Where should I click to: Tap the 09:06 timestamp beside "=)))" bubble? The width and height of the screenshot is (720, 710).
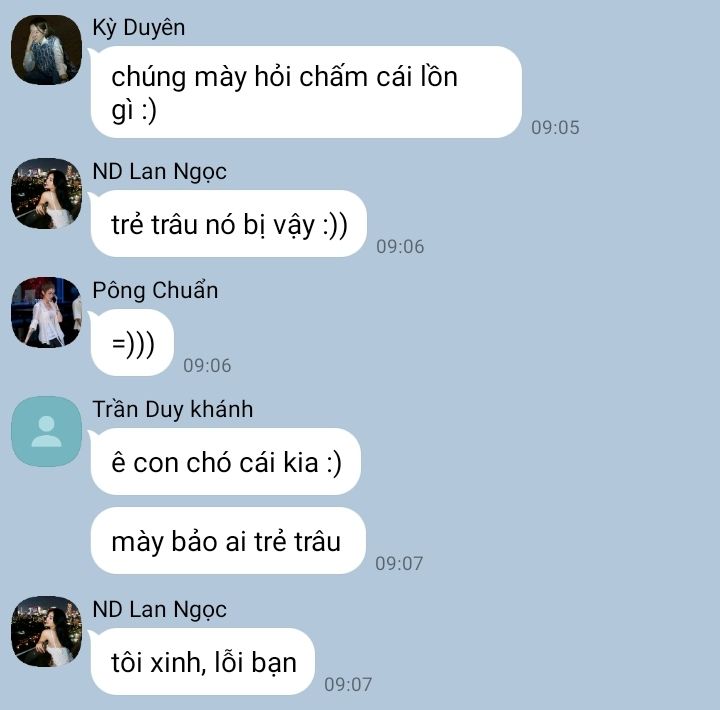tap(207, 366)
